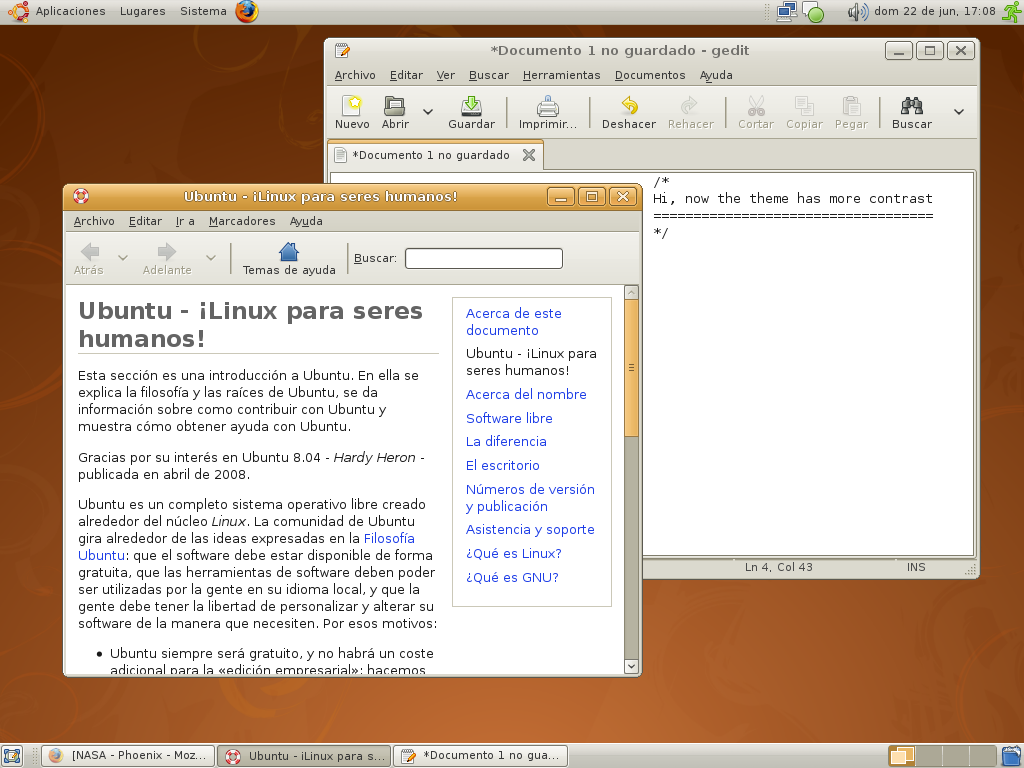Image resolution: width=1024 pixels, height=768 pixels.
Task: Launch Firefox from the top panel
Action: (x=247, y=12)
